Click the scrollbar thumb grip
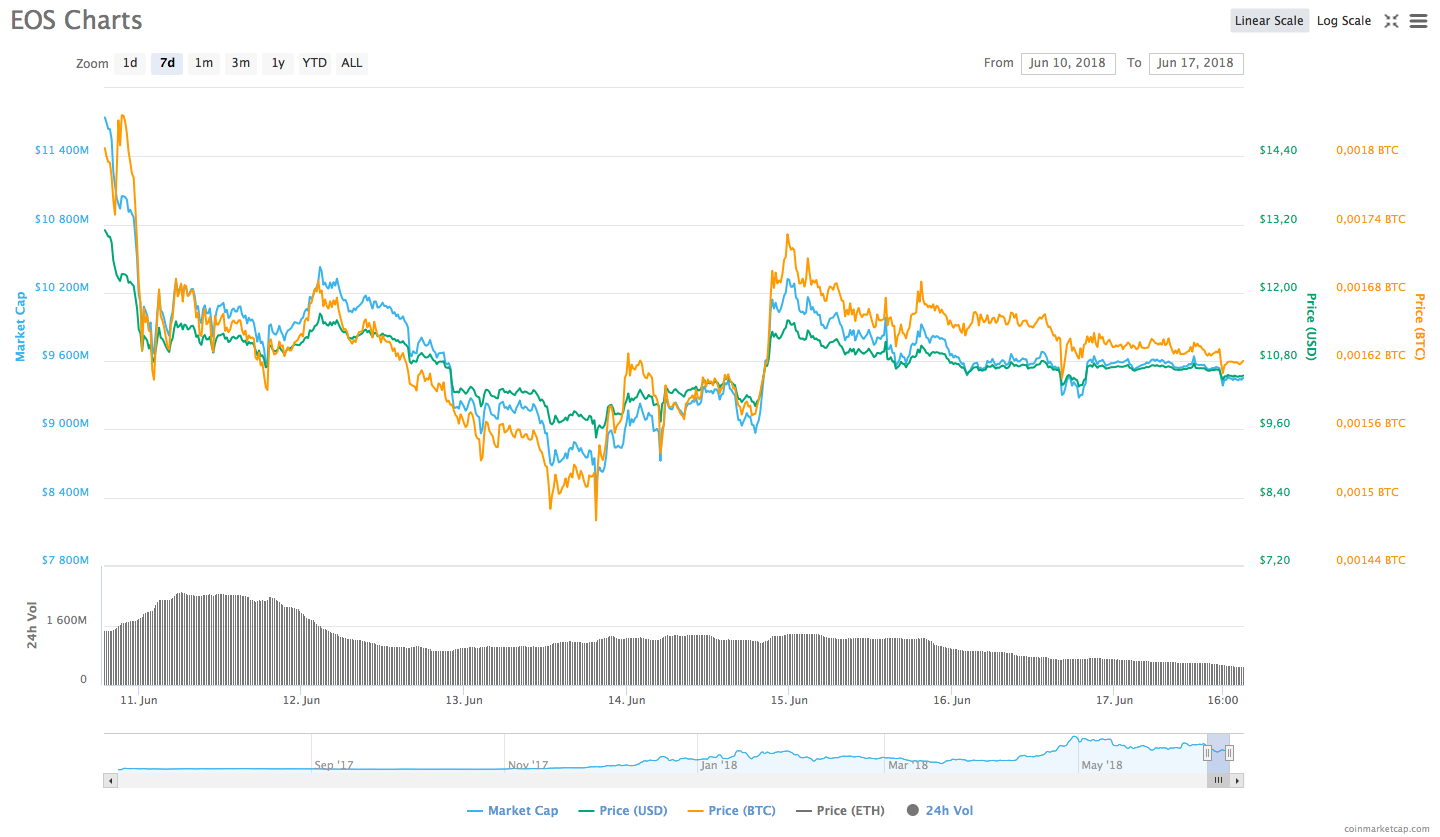1440x837 pixels. pos(1218,780)
